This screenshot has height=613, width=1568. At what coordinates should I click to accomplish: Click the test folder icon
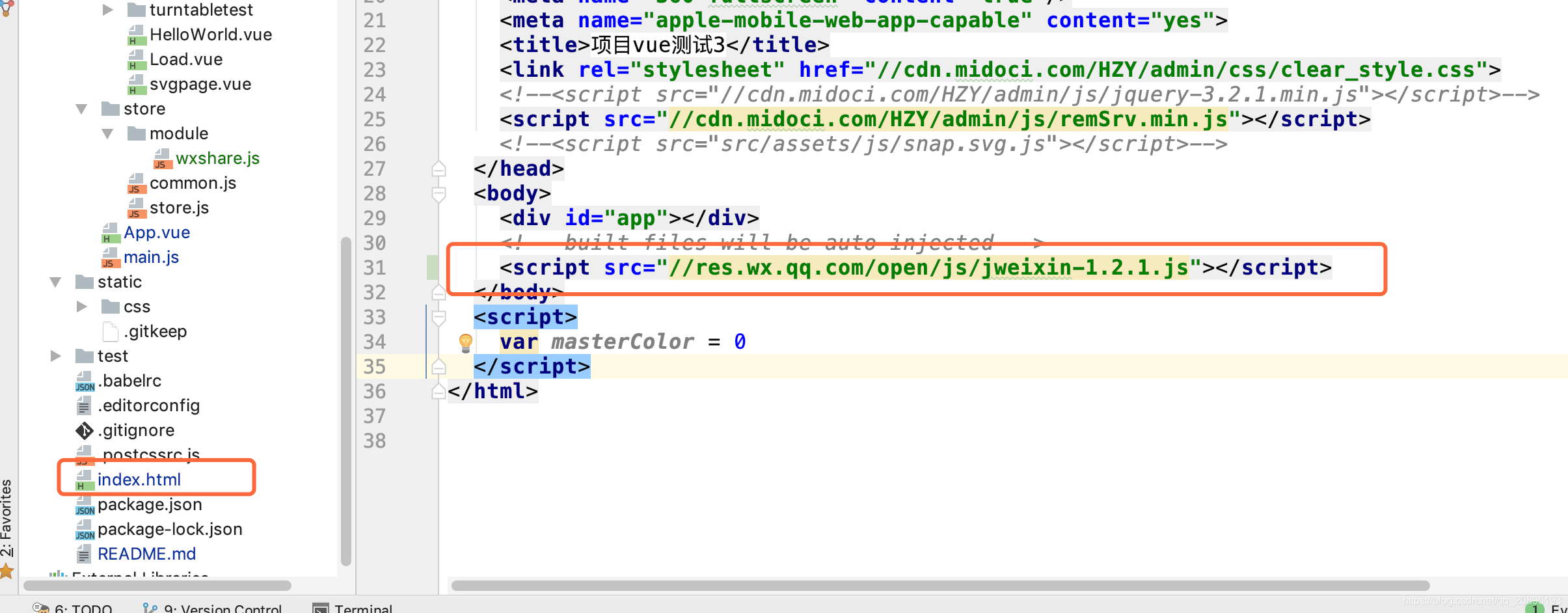pos(85,355)
